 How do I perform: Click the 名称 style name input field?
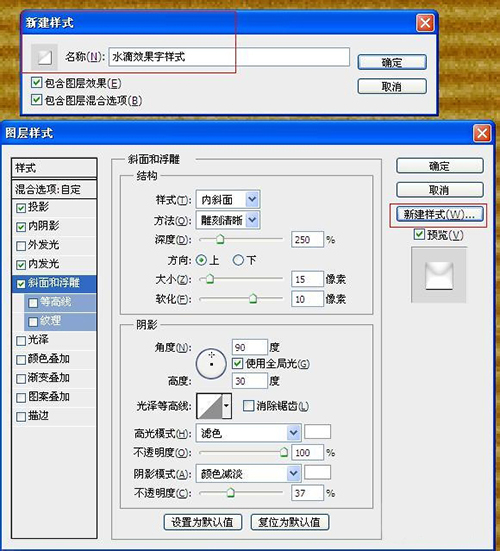[229, 57]
